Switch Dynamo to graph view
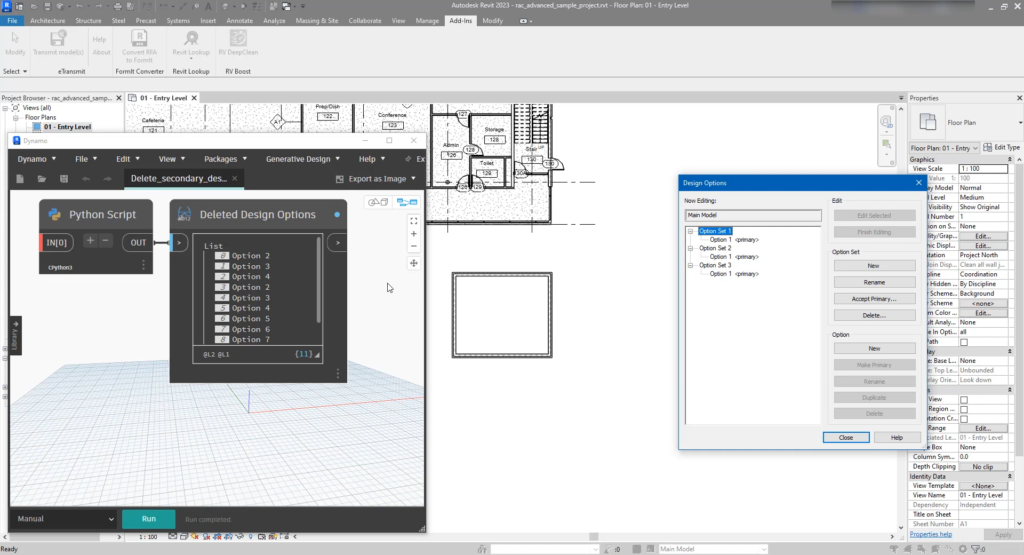Image resolution: width=1024 pixels, height=555 pixels. coord(407,202)
